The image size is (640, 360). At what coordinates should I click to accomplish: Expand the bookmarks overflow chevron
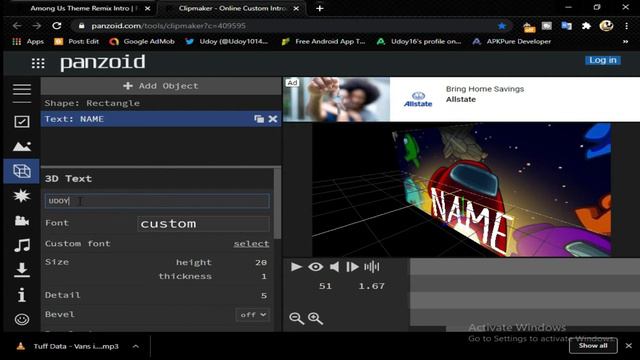point(625,41)
